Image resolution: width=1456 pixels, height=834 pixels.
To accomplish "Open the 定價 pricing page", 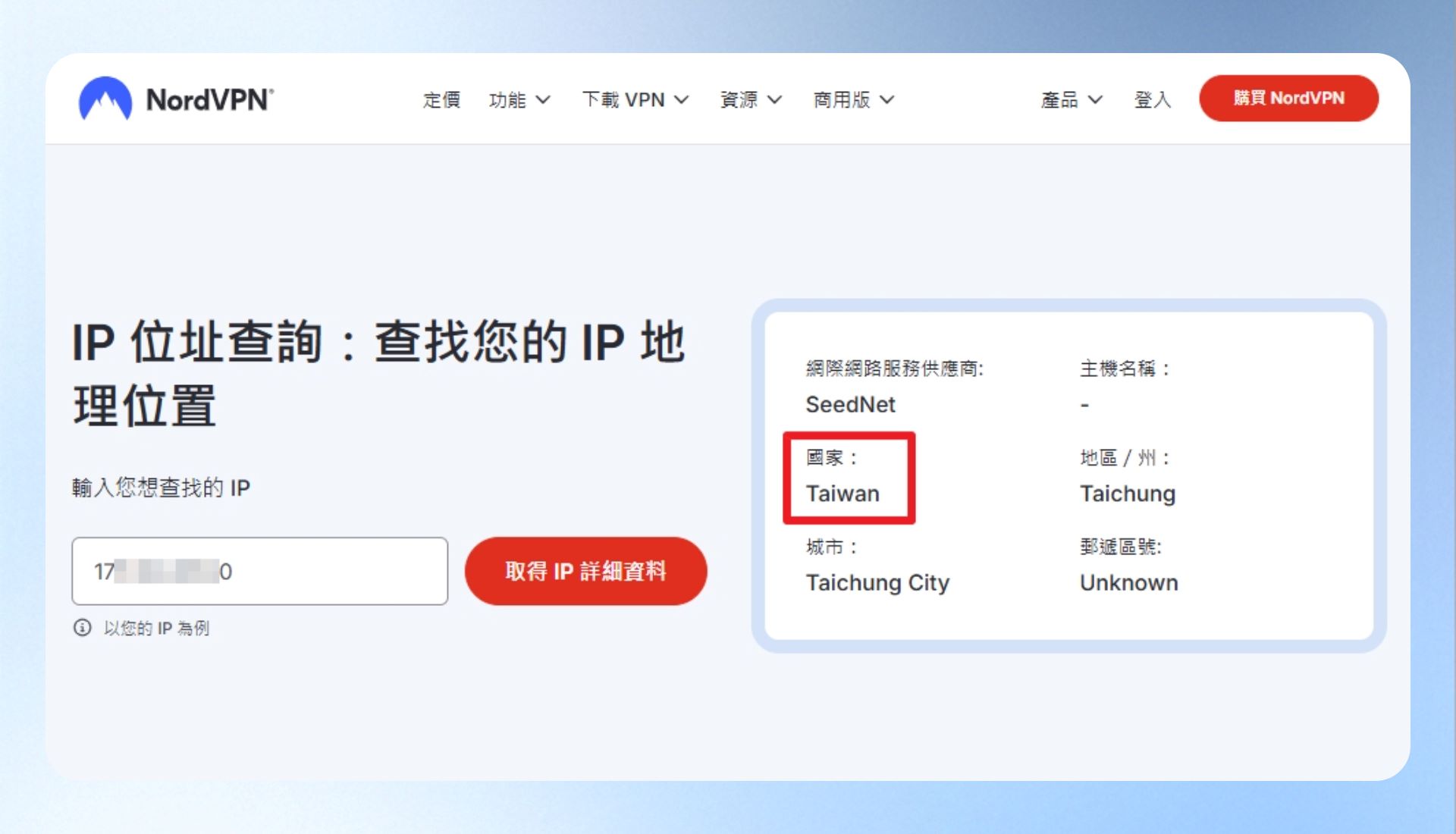I will click(x=441, y=99).
